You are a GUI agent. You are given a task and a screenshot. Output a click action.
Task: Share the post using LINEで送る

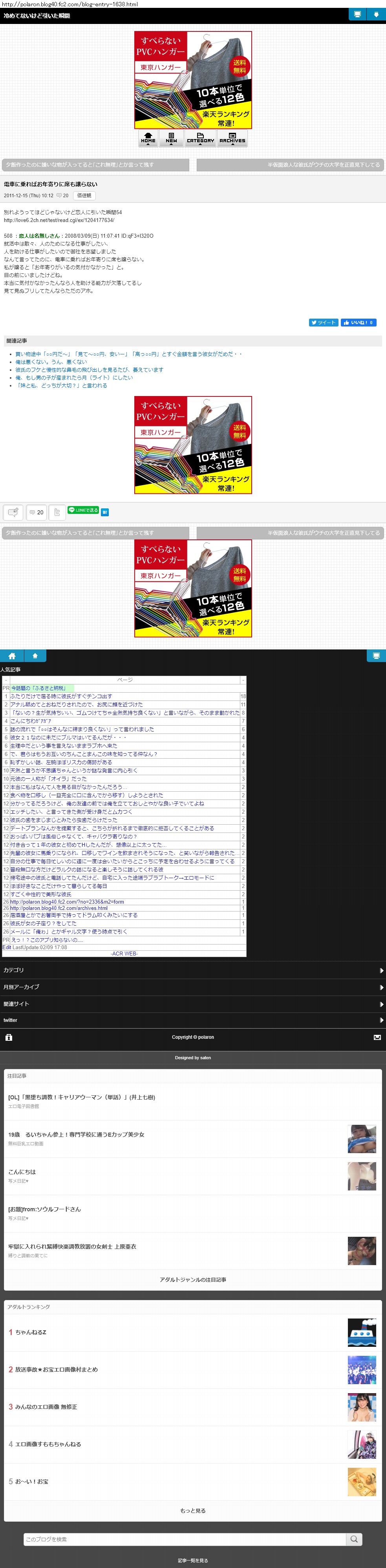tap(83, 510)
